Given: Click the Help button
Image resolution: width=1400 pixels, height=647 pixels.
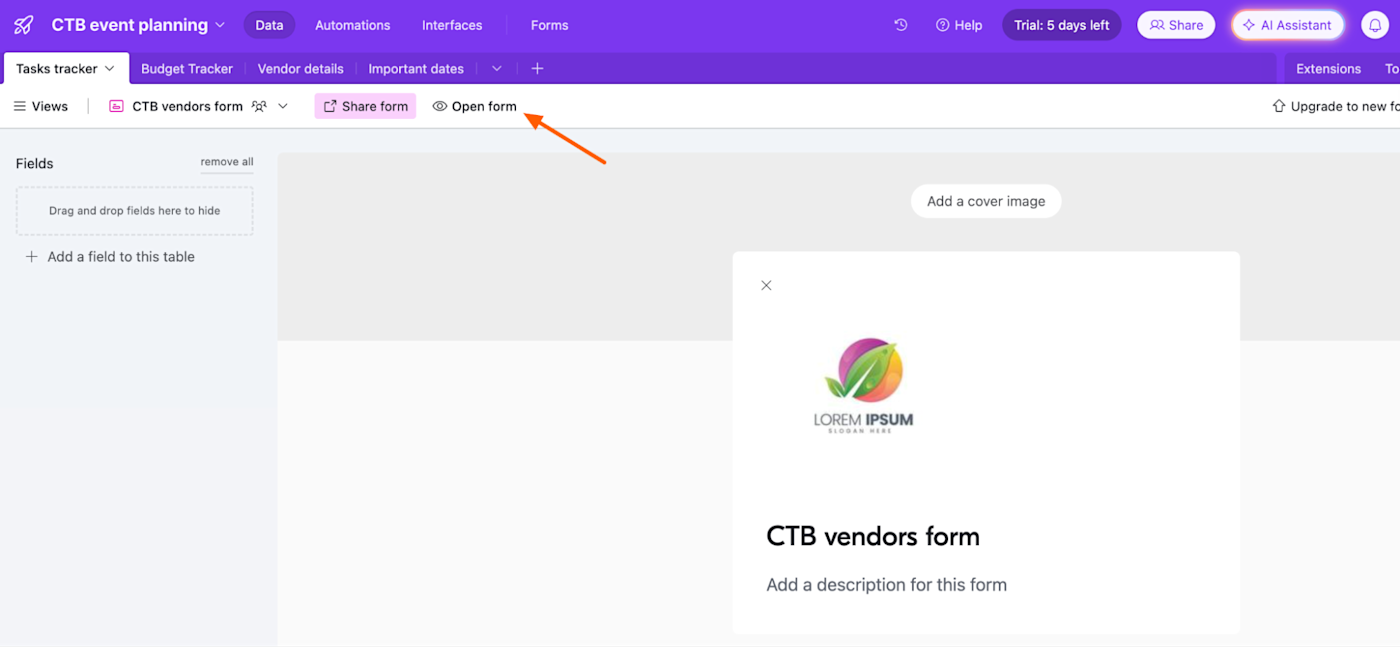Looking at the screenshot, I should pos(959,25).
